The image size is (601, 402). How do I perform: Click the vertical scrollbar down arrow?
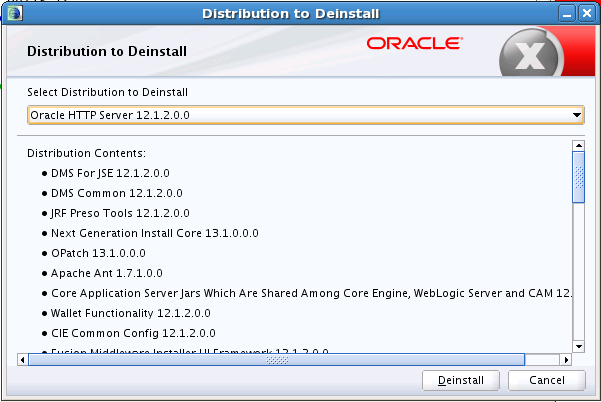click(x=578, y=346)
